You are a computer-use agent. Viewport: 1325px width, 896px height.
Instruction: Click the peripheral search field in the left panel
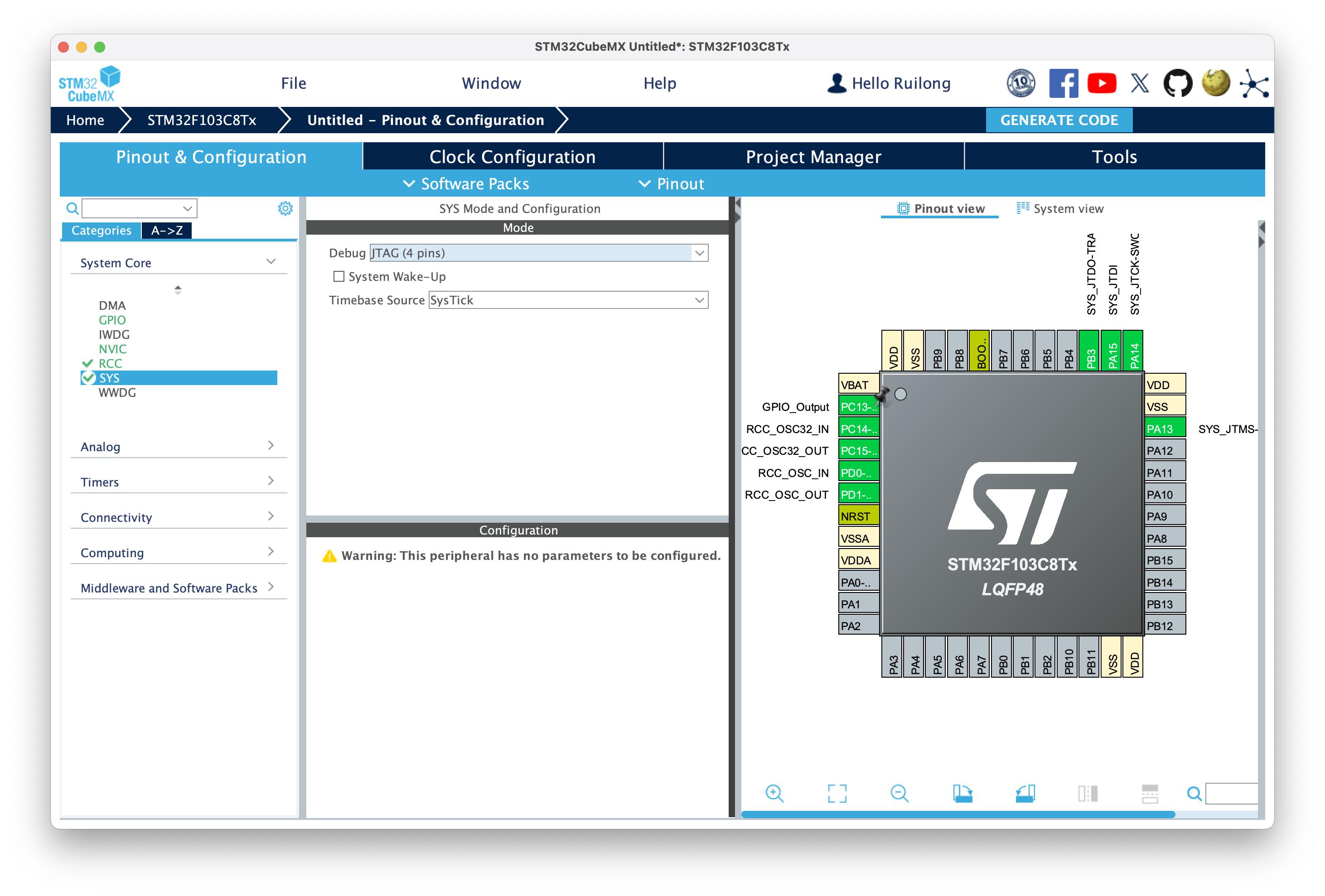click(x=137, y=208)
